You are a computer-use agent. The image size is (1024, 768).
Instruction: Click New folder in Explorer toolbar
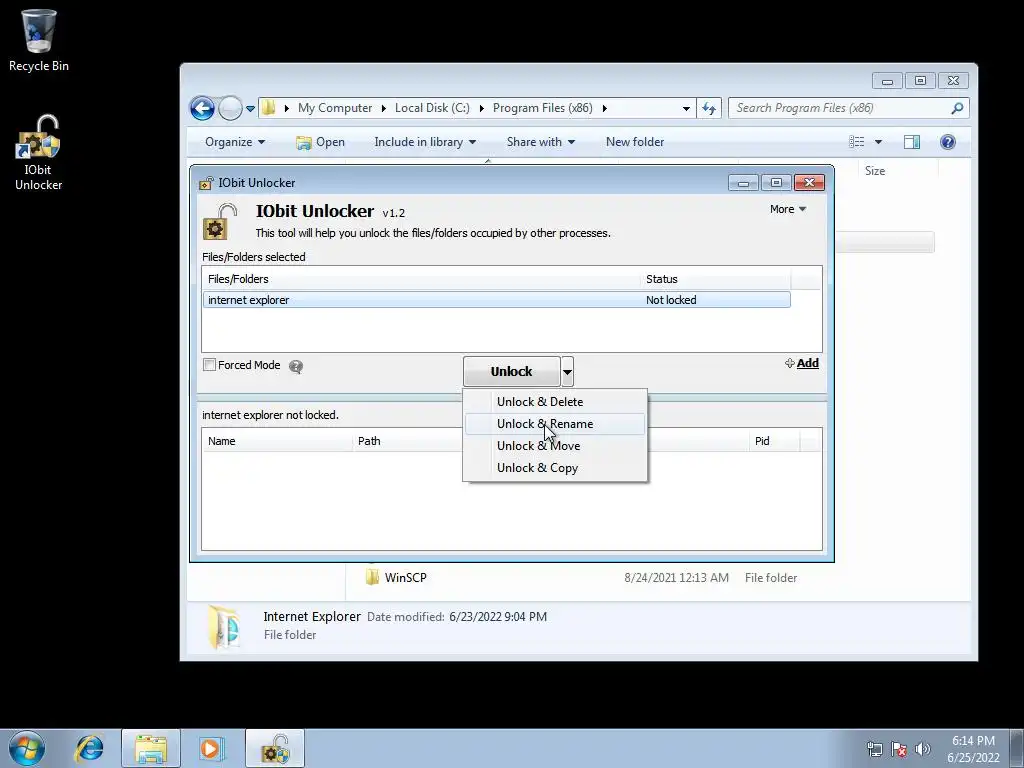[x=635, y=142]
